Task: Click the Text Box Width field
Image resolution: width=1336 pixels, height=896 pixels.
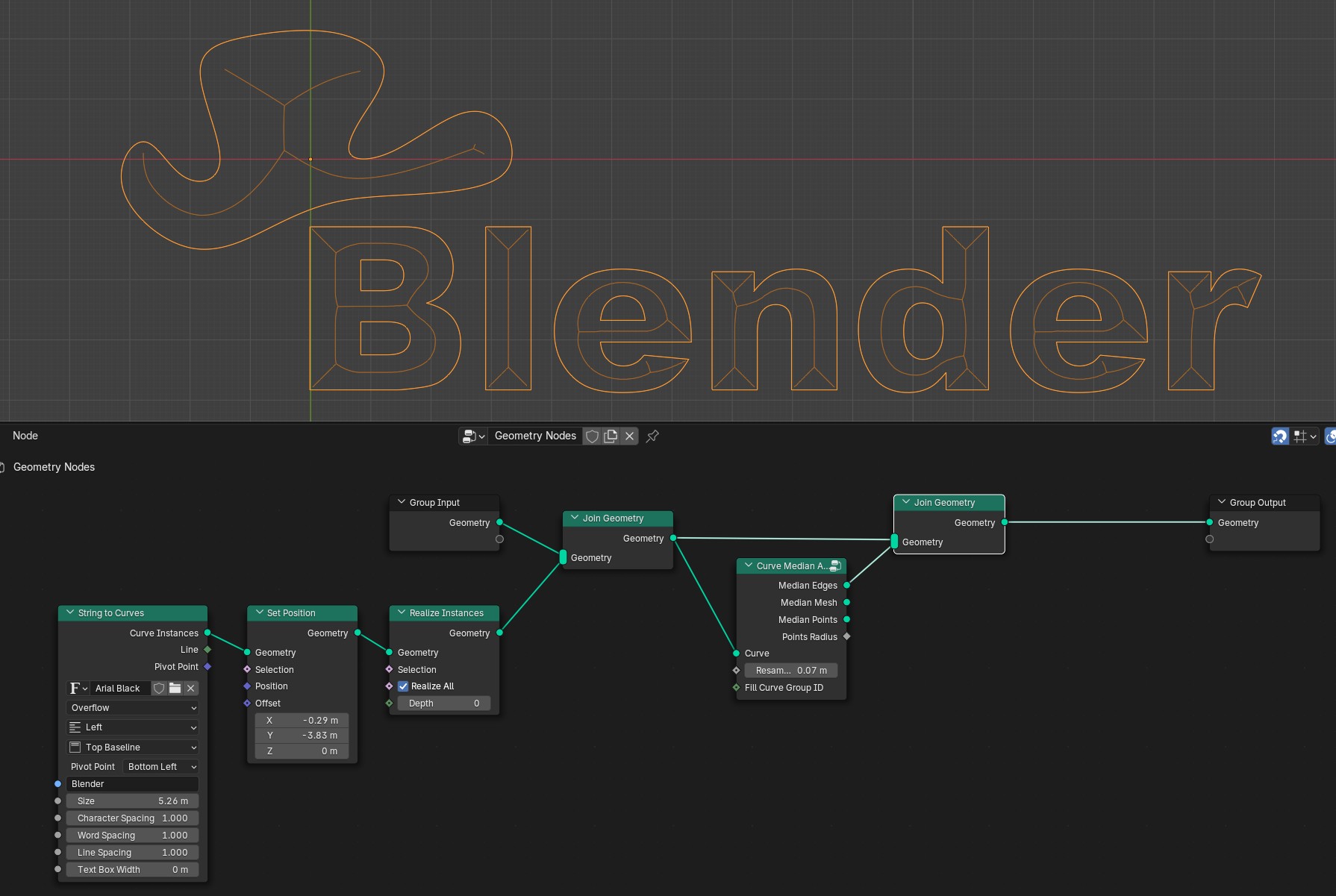Action: tap(133, 870)
